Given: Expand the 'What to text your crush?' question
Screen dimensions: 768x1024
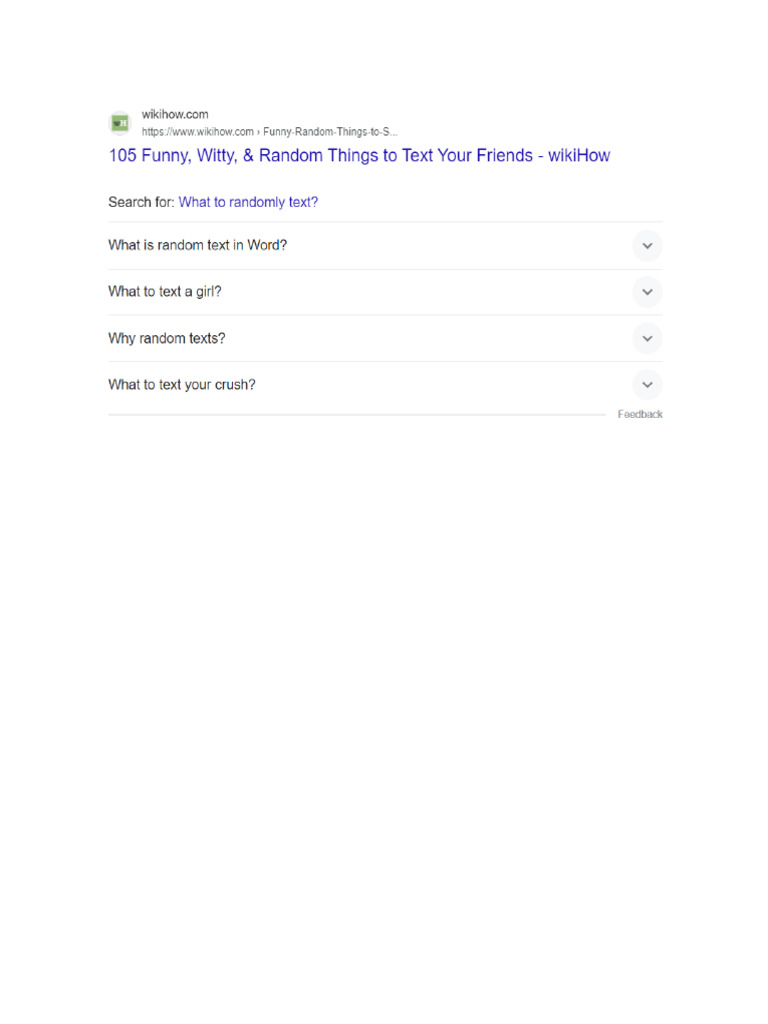Looking at the screenshot, I should point(182,385).
